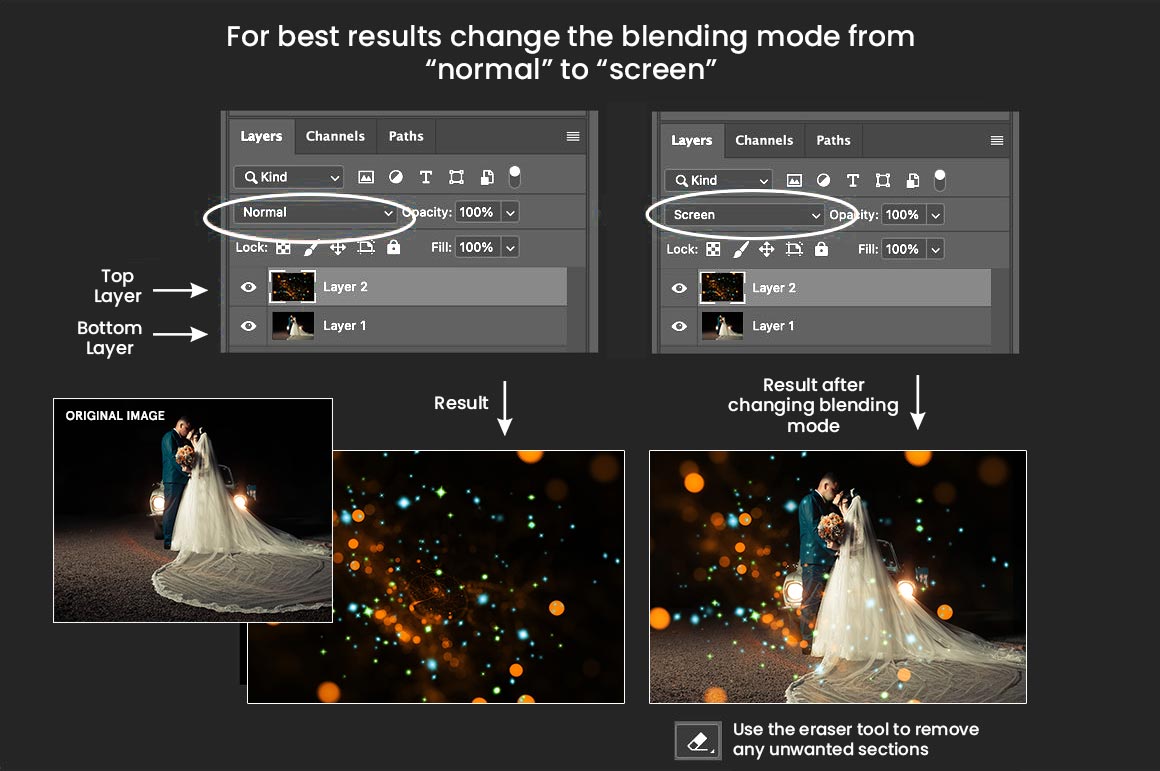This screenshot has width=1160, height=771.
Task: Expand the Kind filter dropdown in the Screen-mode panel
Action: 719,180
